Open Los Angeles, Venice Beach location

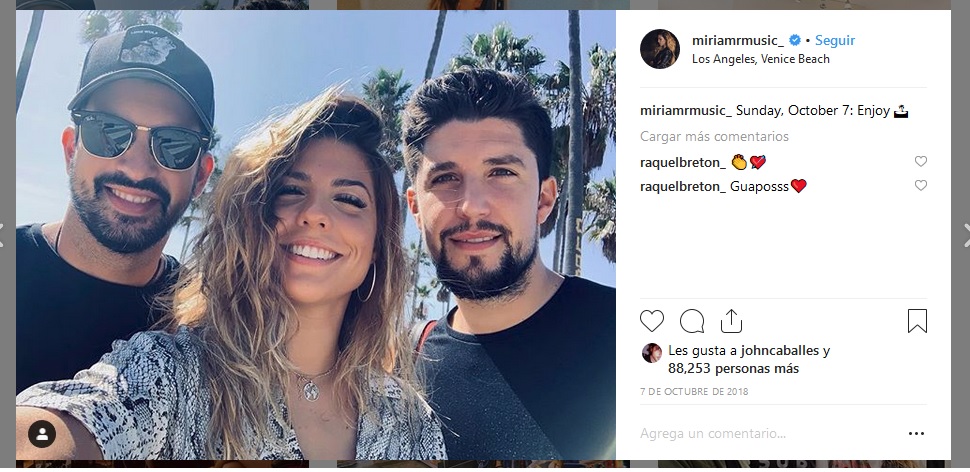pyautogui.click(x=760, y=59)
